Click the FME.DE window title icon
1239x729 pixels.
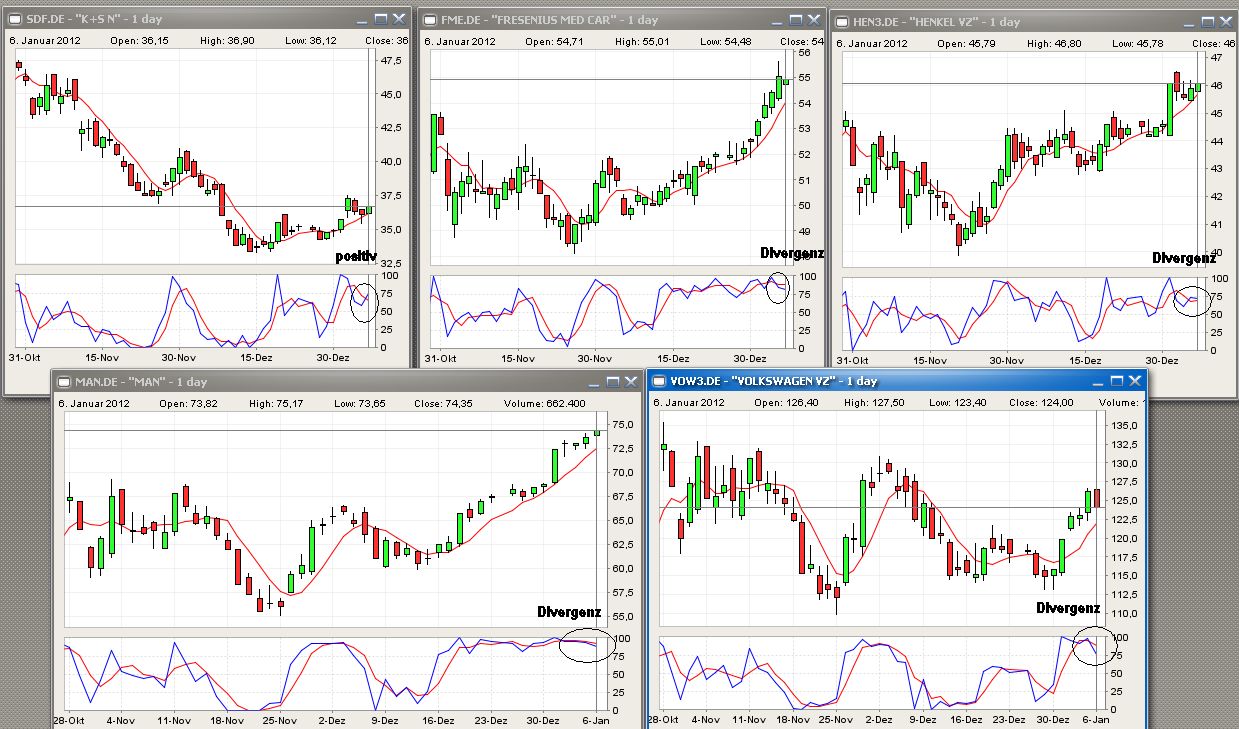pyautogui.click(x=430, y=19)
